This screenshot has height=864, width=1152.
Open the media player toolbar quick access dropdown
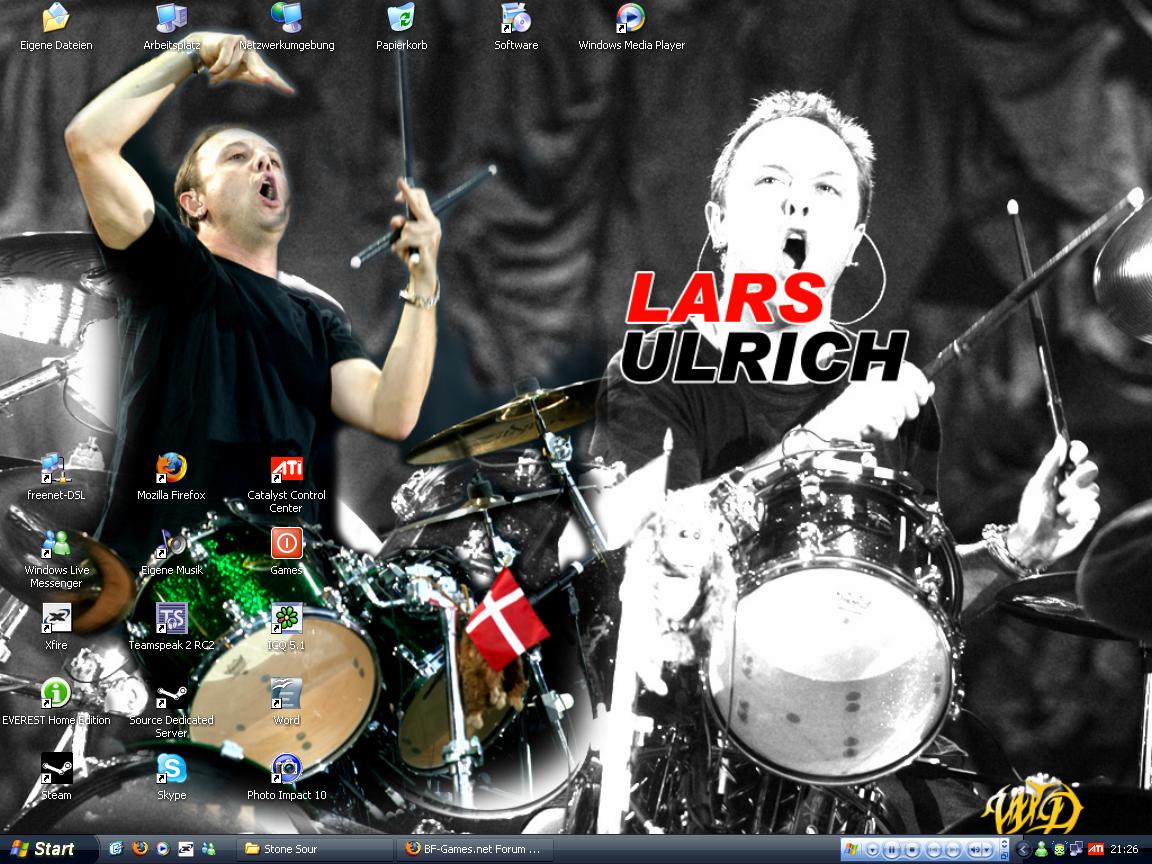[x=873, y=850]
